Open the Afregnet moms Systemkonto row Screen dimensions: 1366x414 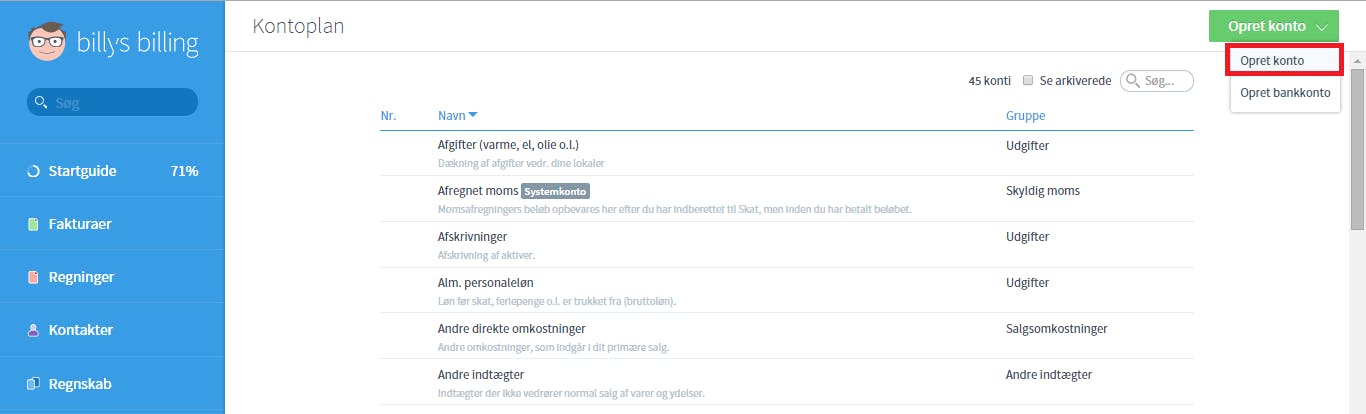click(787, 199)
